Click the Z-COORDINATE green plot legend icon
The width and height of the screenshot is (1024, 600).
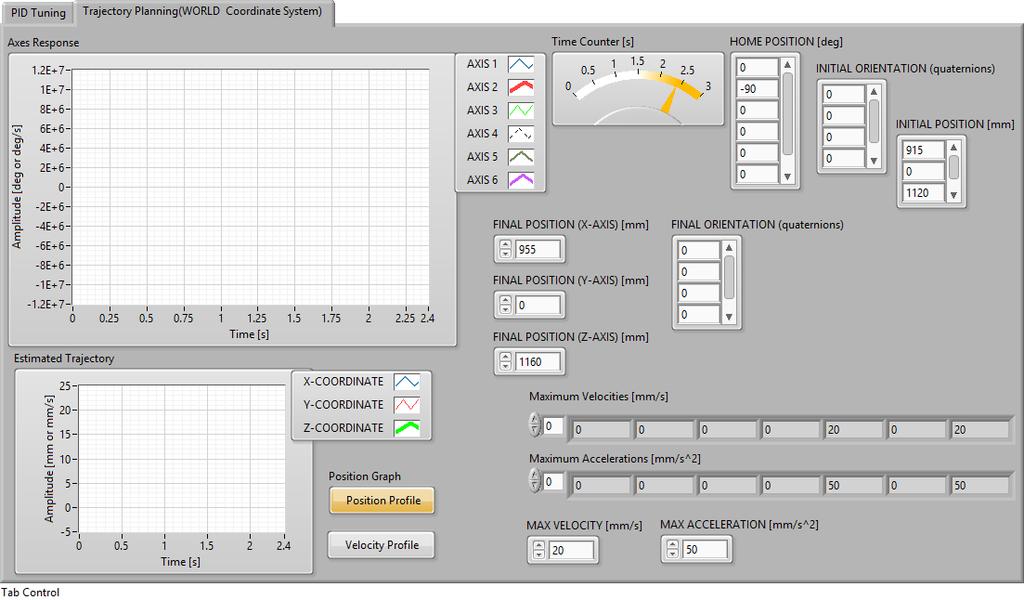coord(406,428)
